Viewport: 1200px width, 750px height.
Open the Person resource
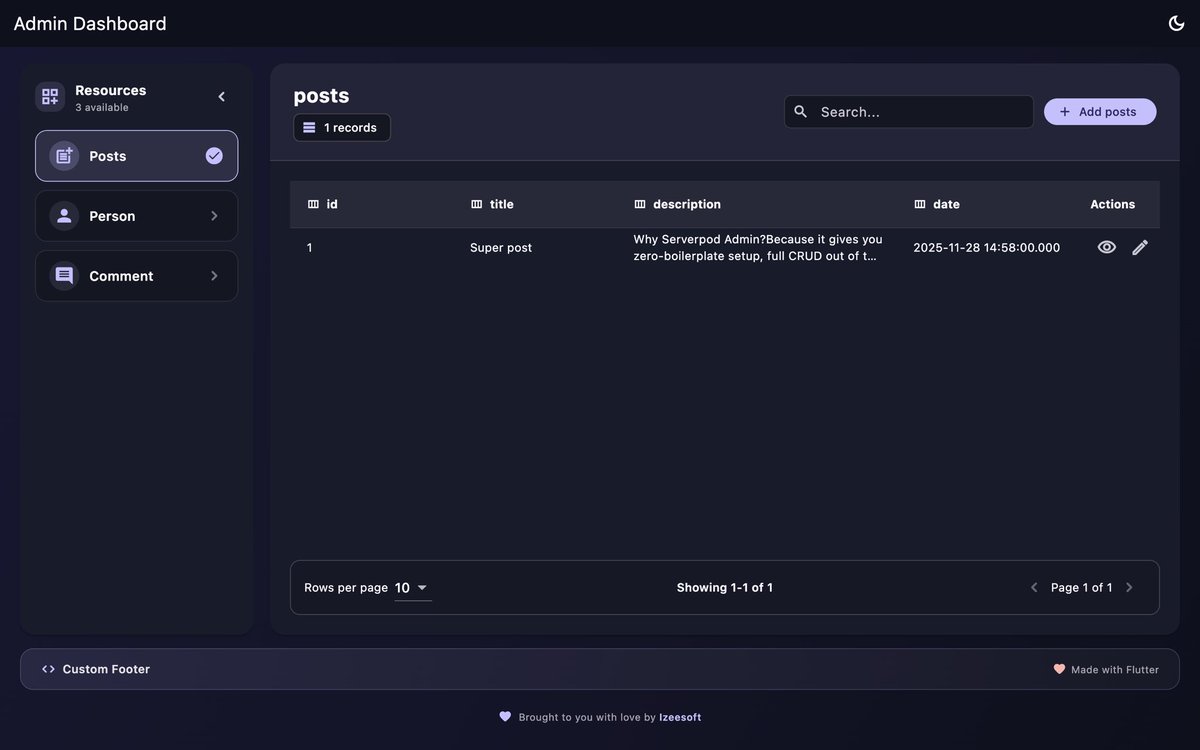[136, 216]
